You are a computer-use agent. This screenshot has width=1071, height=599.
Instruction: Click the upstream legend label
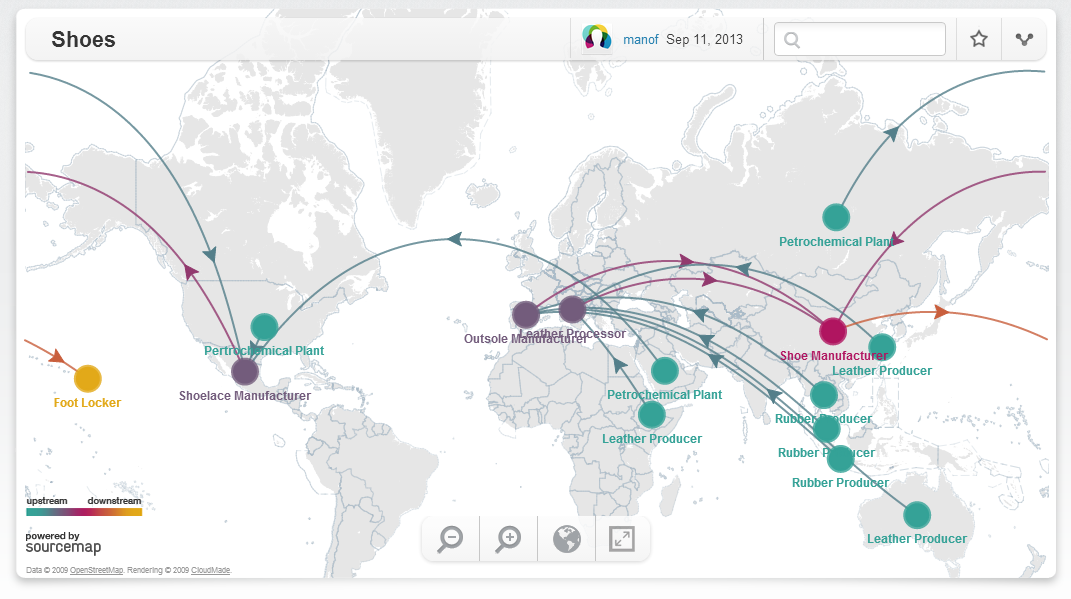(x=47, y=501)
